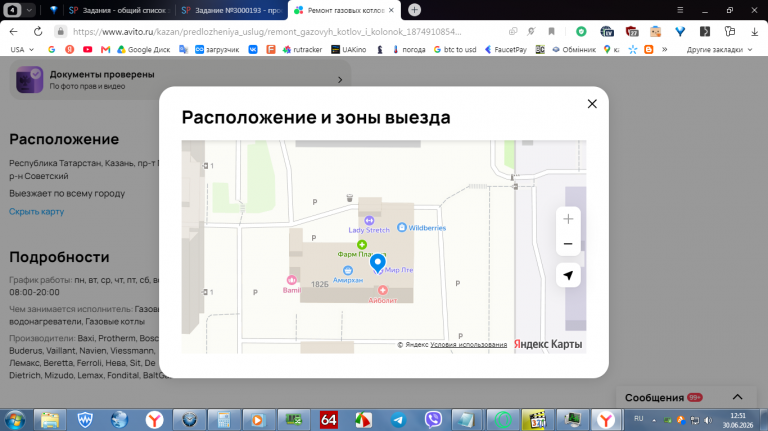Screen dimensions: 768x431
Task: Open a new browser tab
Action: [414, 10]
